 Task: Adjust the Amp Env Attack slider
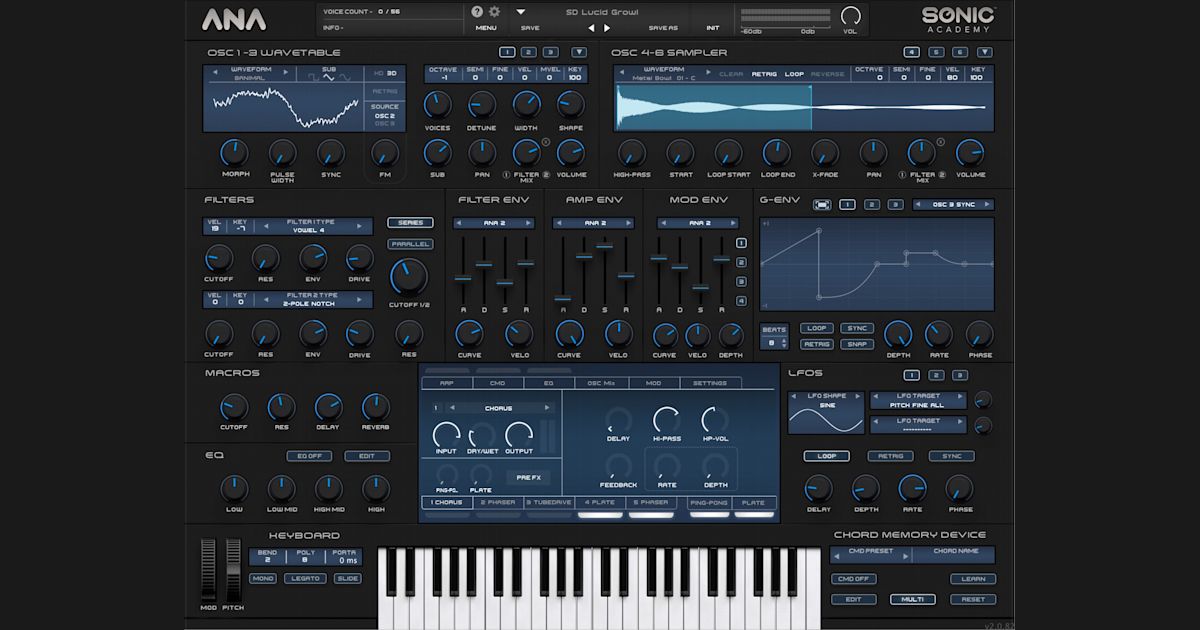pyautogui.click(x=563, y=297)
